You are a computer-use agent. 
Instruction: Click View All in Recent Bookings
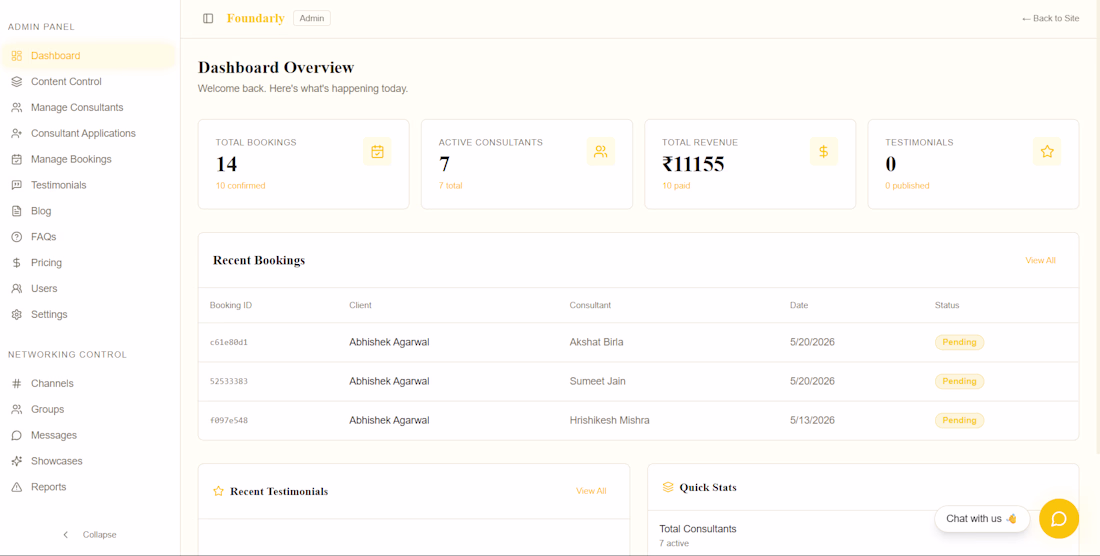pos(1040,260)
